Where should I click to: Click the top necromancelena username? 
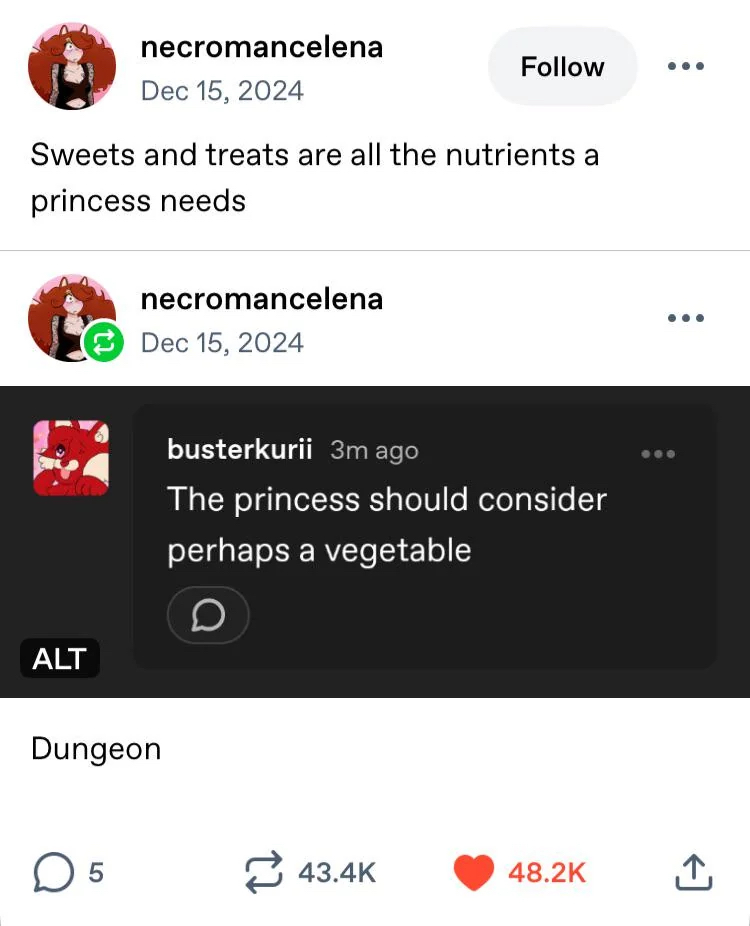[262, 47]
